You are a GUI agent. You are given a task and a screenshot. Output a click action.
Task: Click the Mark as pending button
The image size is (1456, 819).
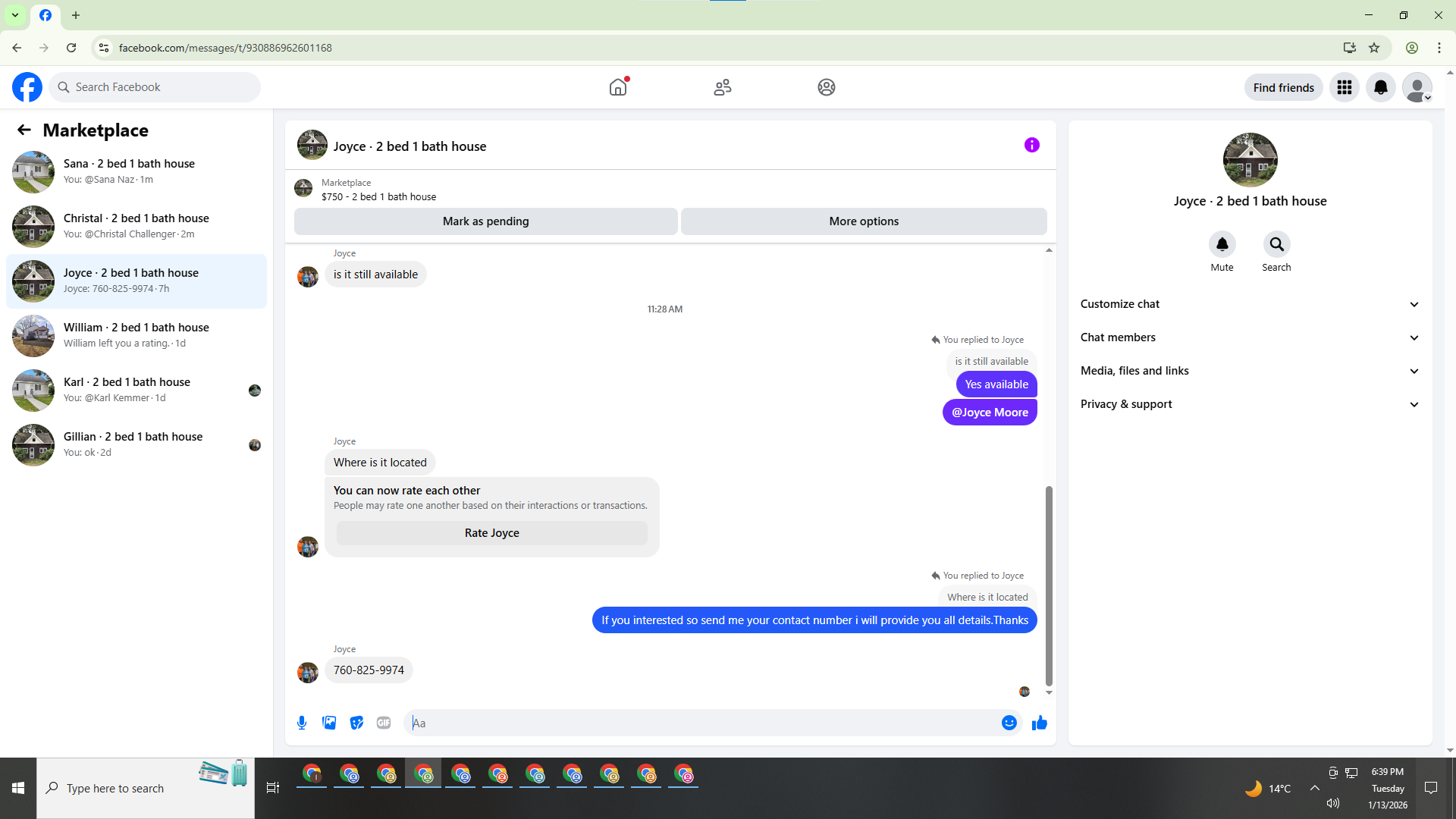point(485,221)
